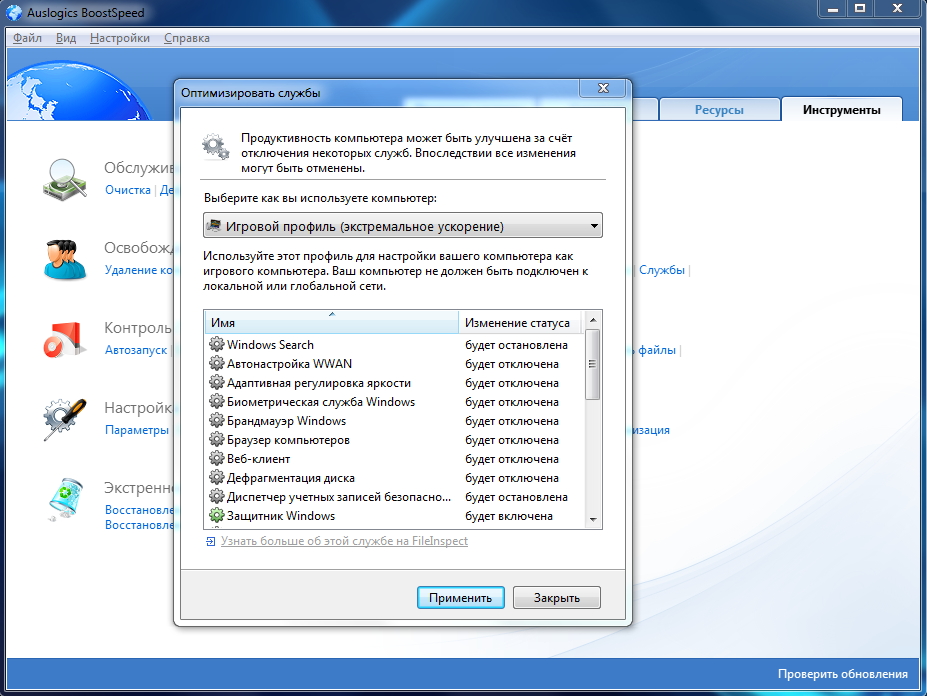Select the Адаптивная регулировка яркости row
The height and width of the screenshot is (696, 927).
[394, 383]
